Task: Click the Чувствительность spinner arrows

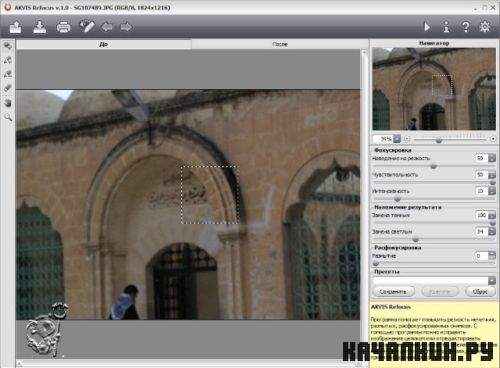Action: point(492,175)
